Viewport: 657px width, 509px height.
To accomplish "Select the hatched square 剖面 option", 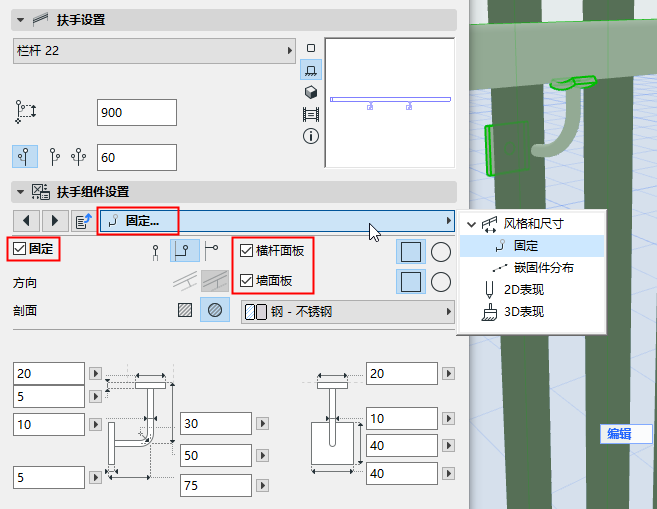I will [x=185, y=310].
